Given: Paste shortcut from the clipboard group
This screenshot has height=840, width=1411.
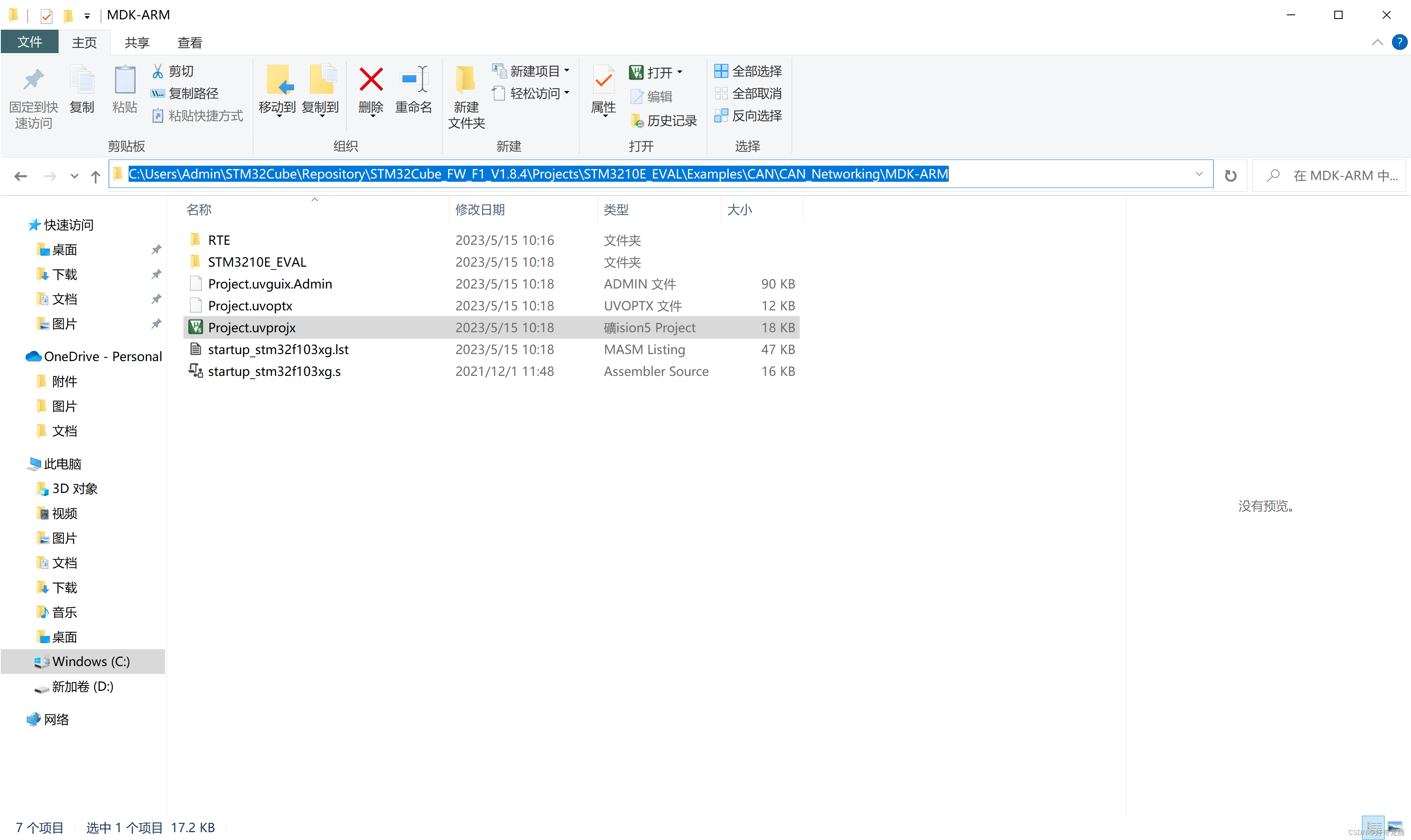Looking at the screenshot, I should (197, 115).
